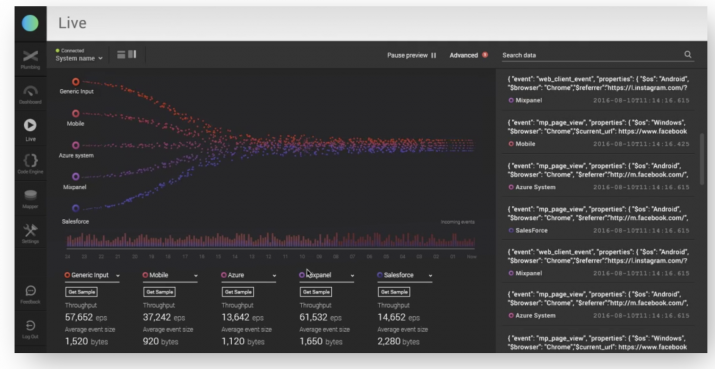Click the Salesforce source node
This screenshot has width=715, height=369.
pyautogui.click(x=76, y=208)
